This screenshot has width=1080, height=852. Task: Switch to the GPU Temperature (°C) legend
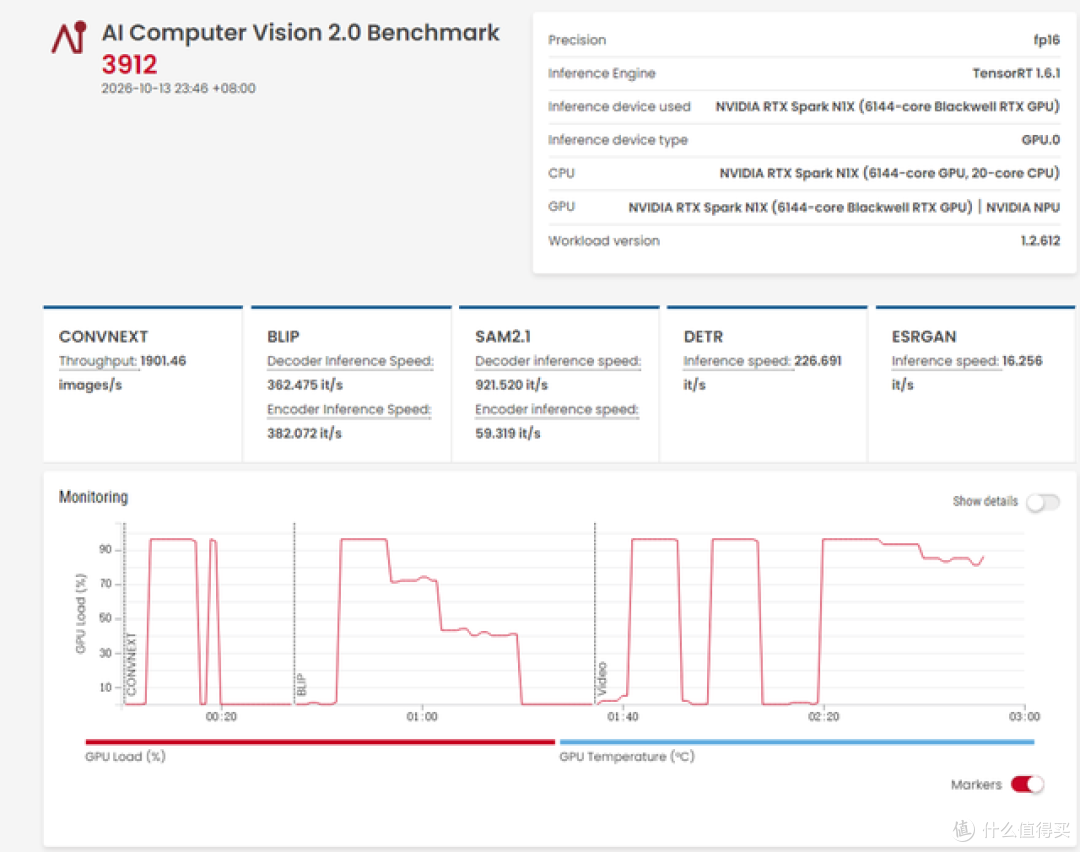tap(627, 756)
